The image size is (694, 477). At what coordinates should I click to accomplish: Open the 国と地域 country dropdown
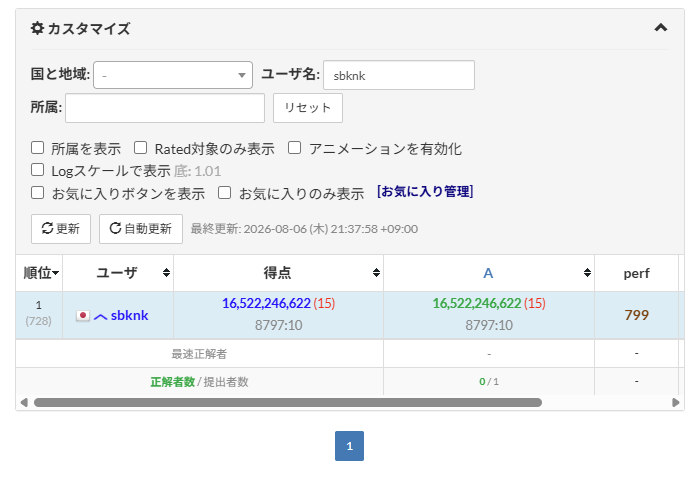173,75
